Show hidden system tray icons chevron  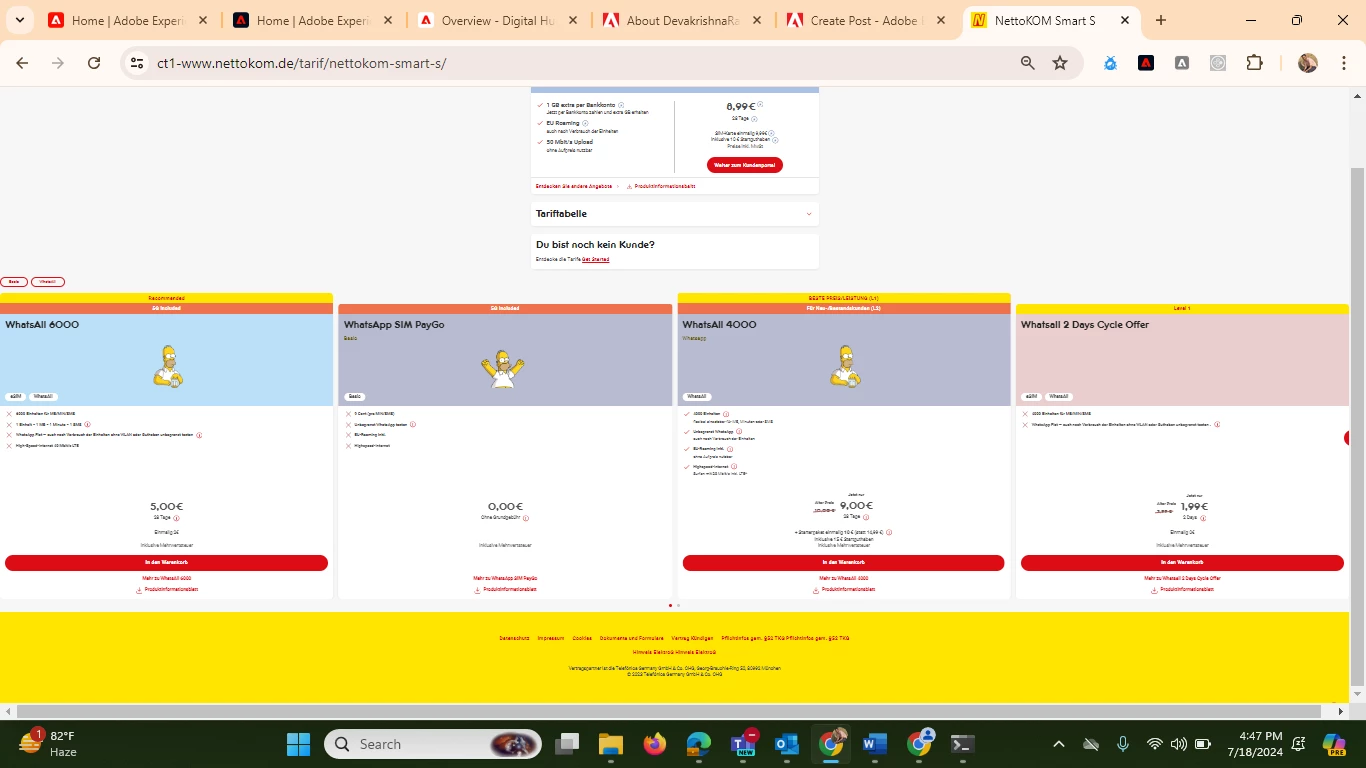coord(1059,744)
